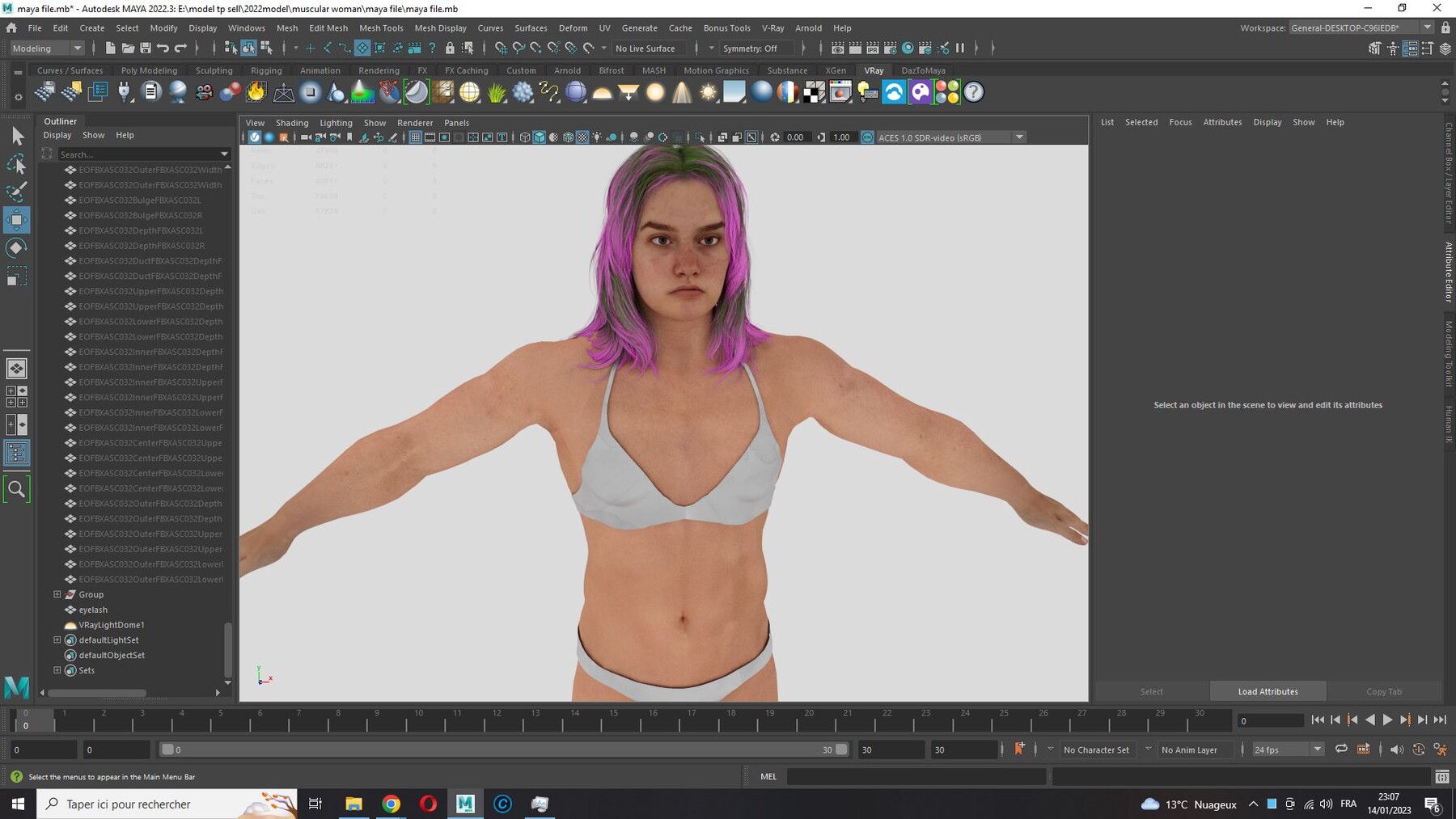Image resolution: width=1456 pixels, height=819 pixels.
Task: Select the Move tool in toolbox
Action: click(16, 220)
